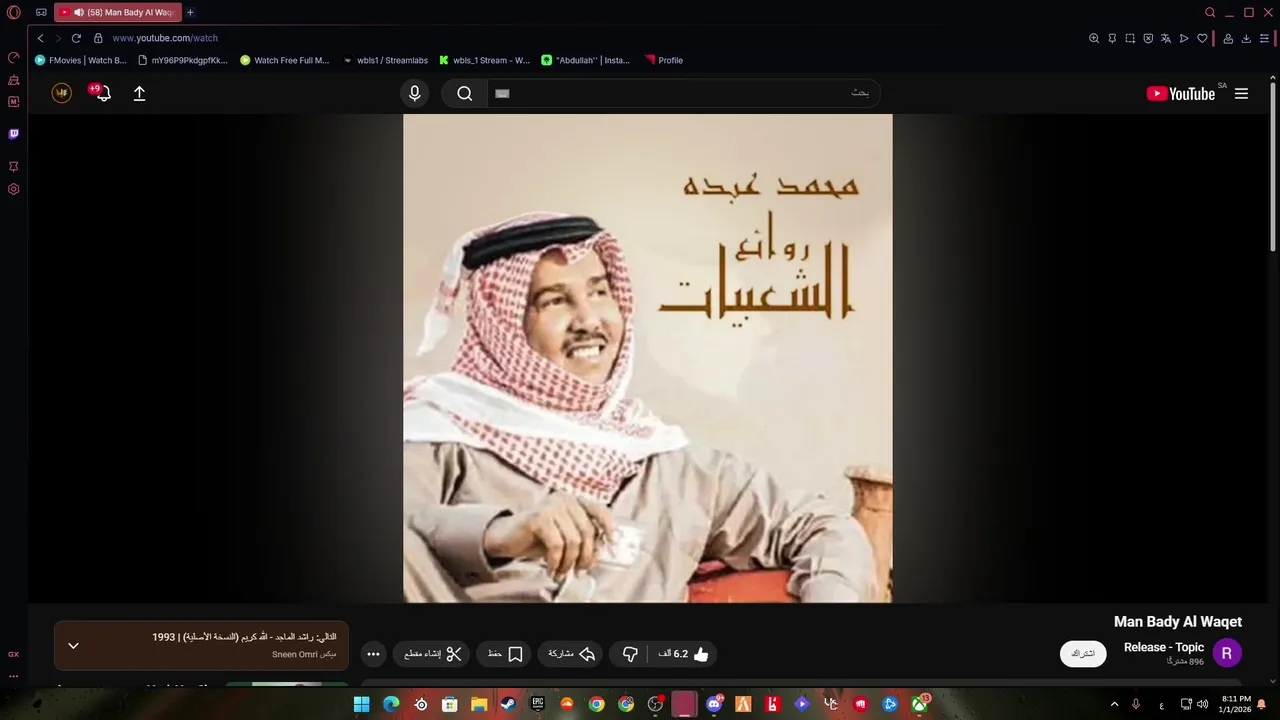Viewport: 1280px width, 720px height.
Task: Open wbls1 / Streamlabs bookmark
Action: pos(385,60)
